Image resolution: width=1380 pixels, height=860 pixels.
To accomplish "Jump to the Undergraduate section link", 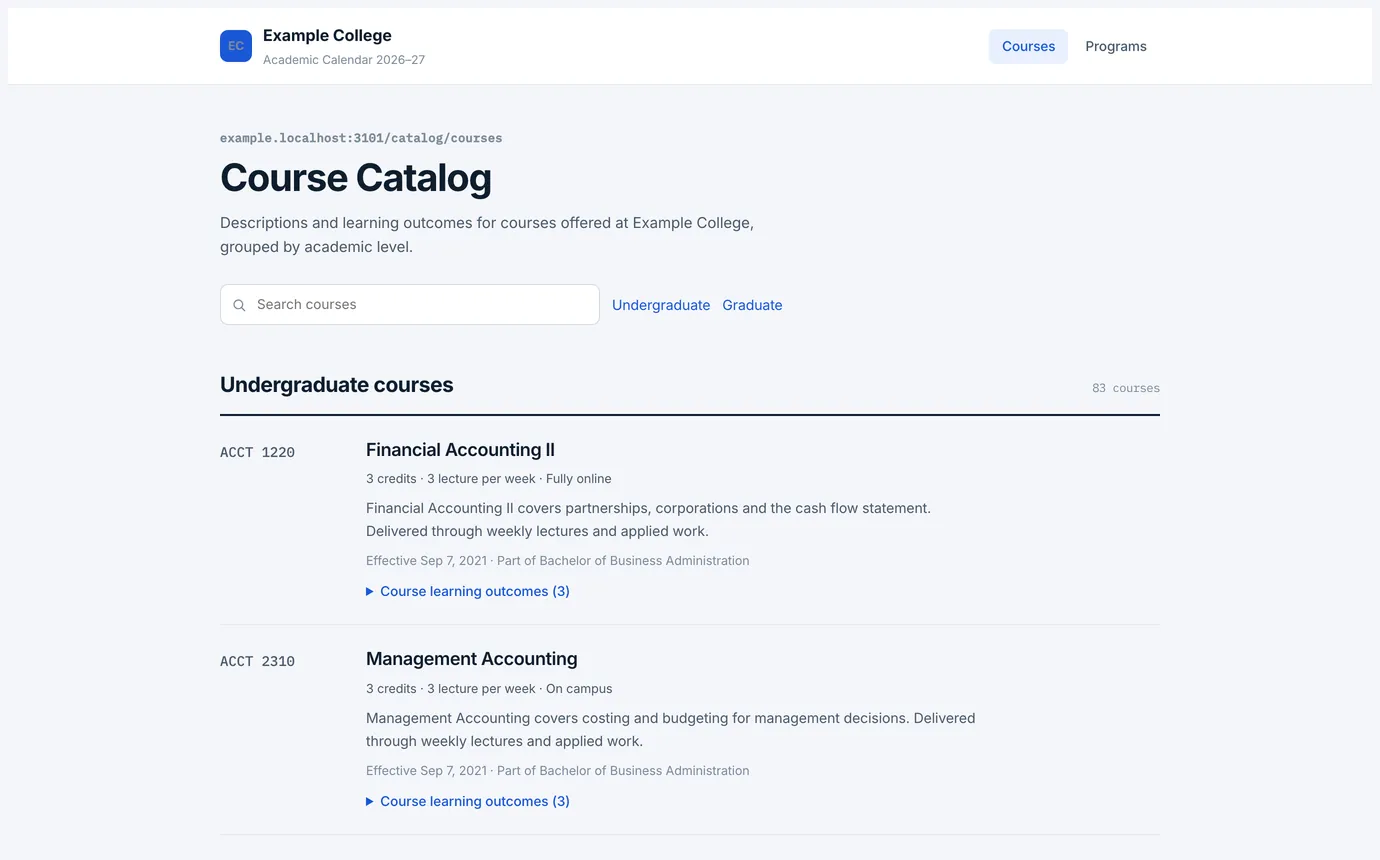I will 661,305.
